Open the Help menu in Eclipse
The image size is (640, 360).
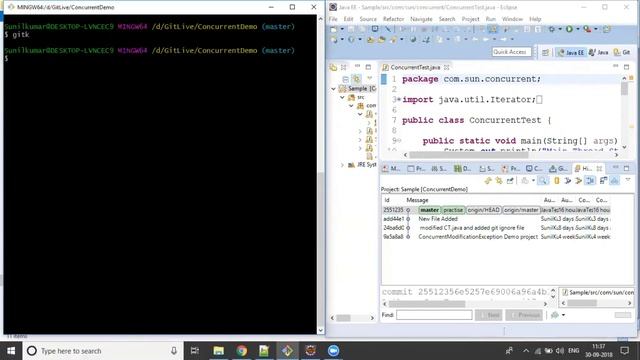coord(535,19)
